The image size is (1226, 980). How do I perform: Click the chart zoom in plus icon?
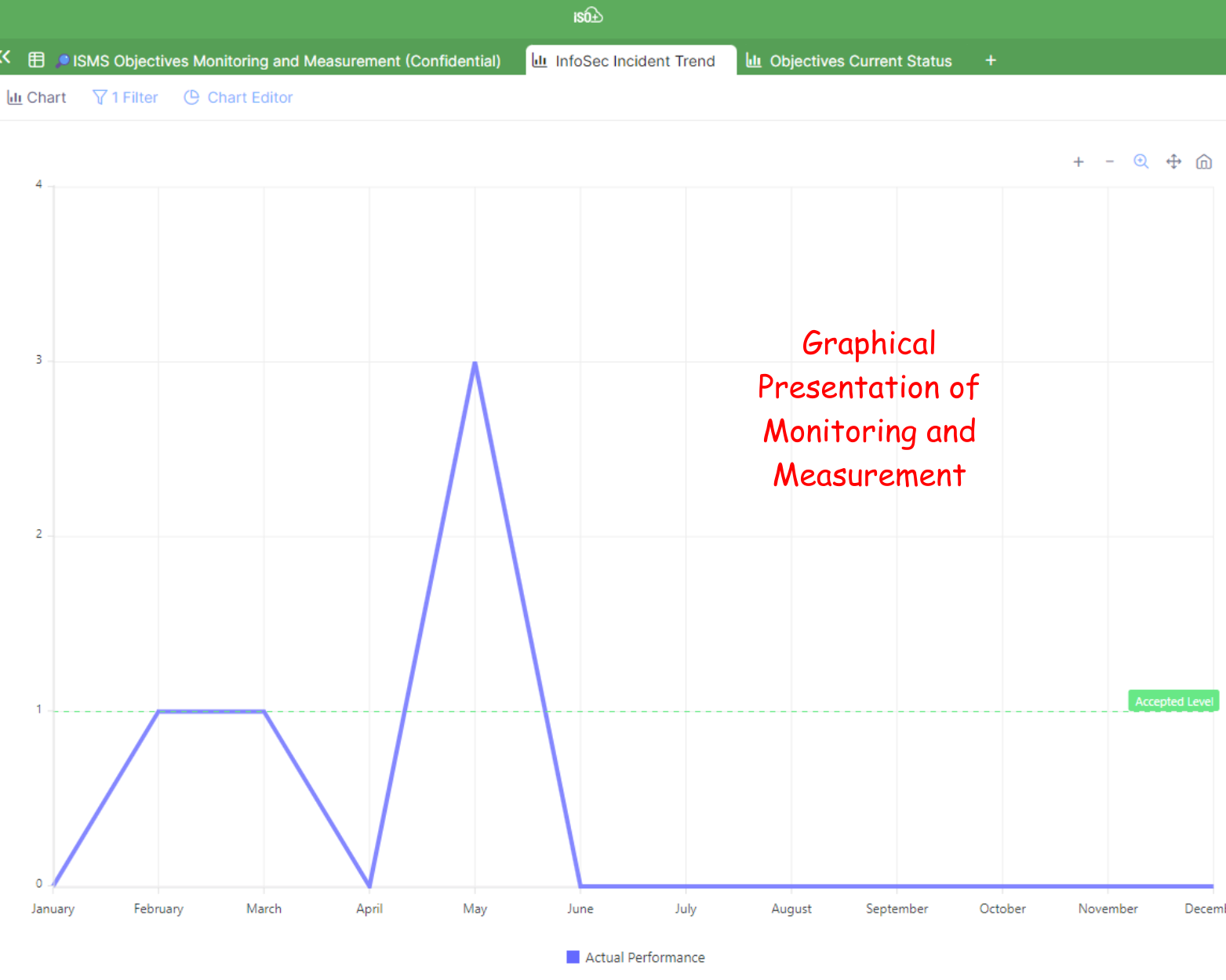click(1079, 162)
